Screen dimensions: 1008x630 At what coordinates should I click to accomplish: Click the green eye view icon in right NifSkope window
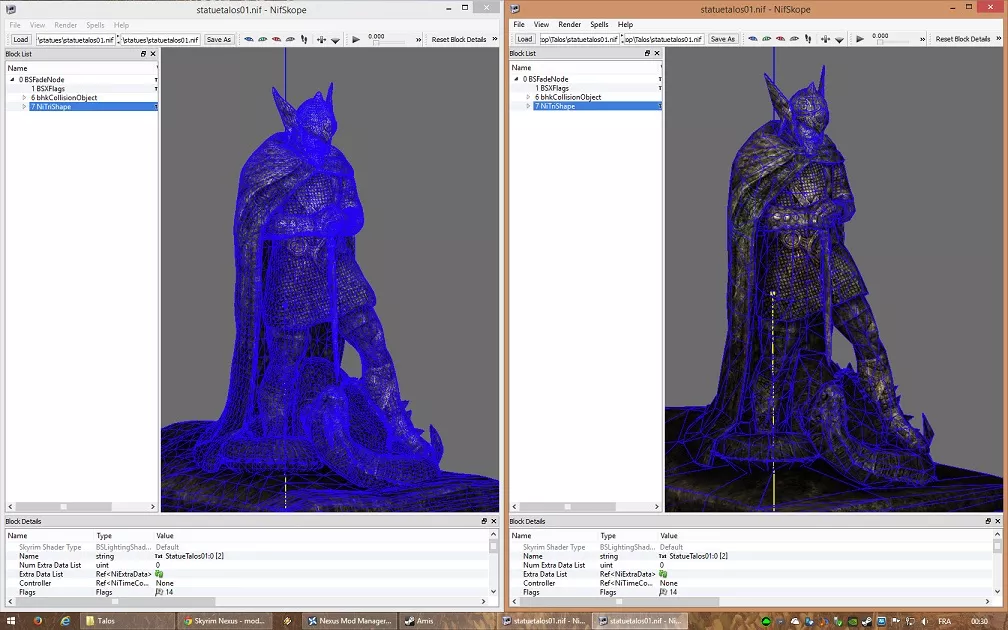click(x=767, y=39)
